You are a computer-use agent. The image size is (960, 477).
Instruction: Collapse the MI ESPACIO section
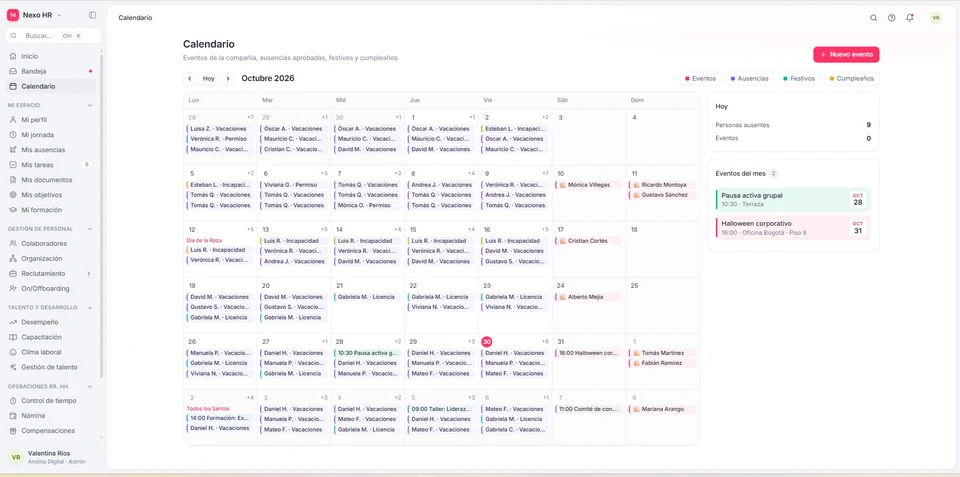click(90, 105)
